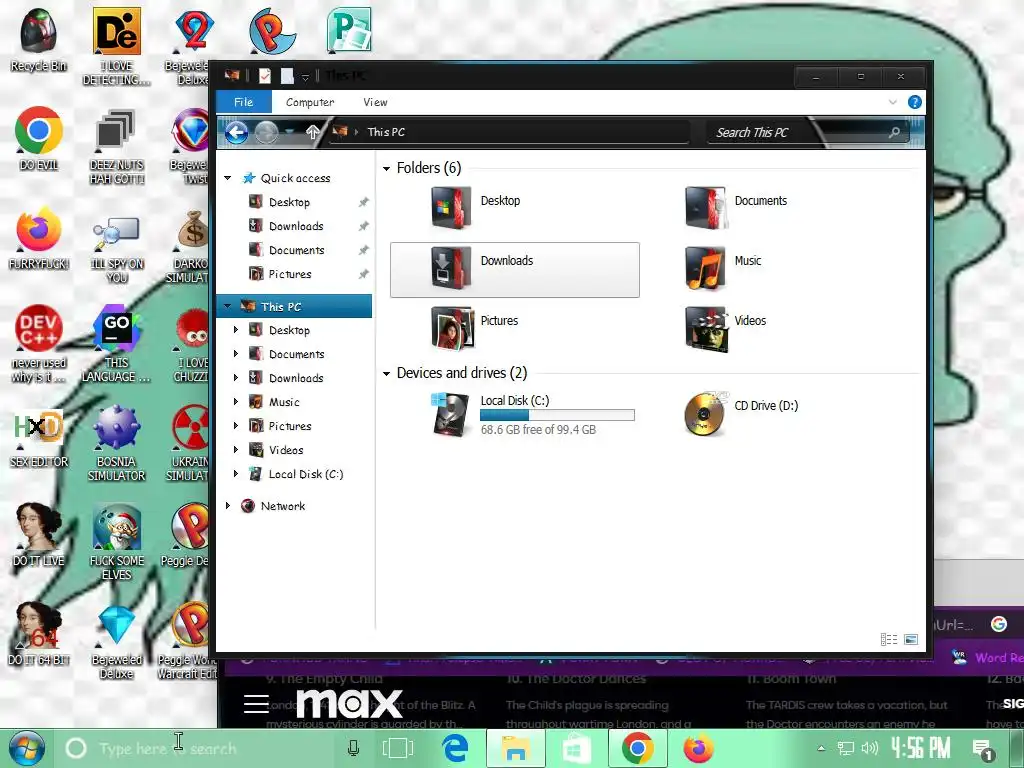The image size is (1024, 768).
Task: Select the CD Drive (D:) icon
Action: [705, 414]
